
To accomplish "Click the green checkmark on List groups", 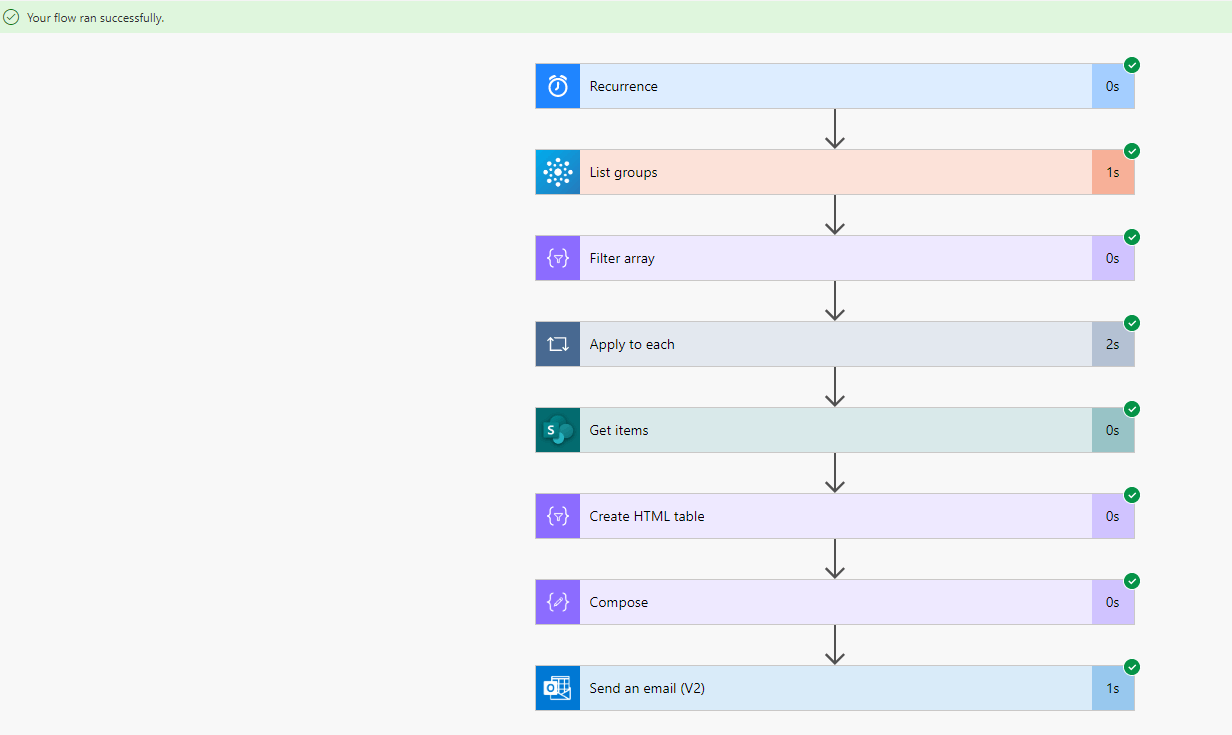I will pos(1132,151).
